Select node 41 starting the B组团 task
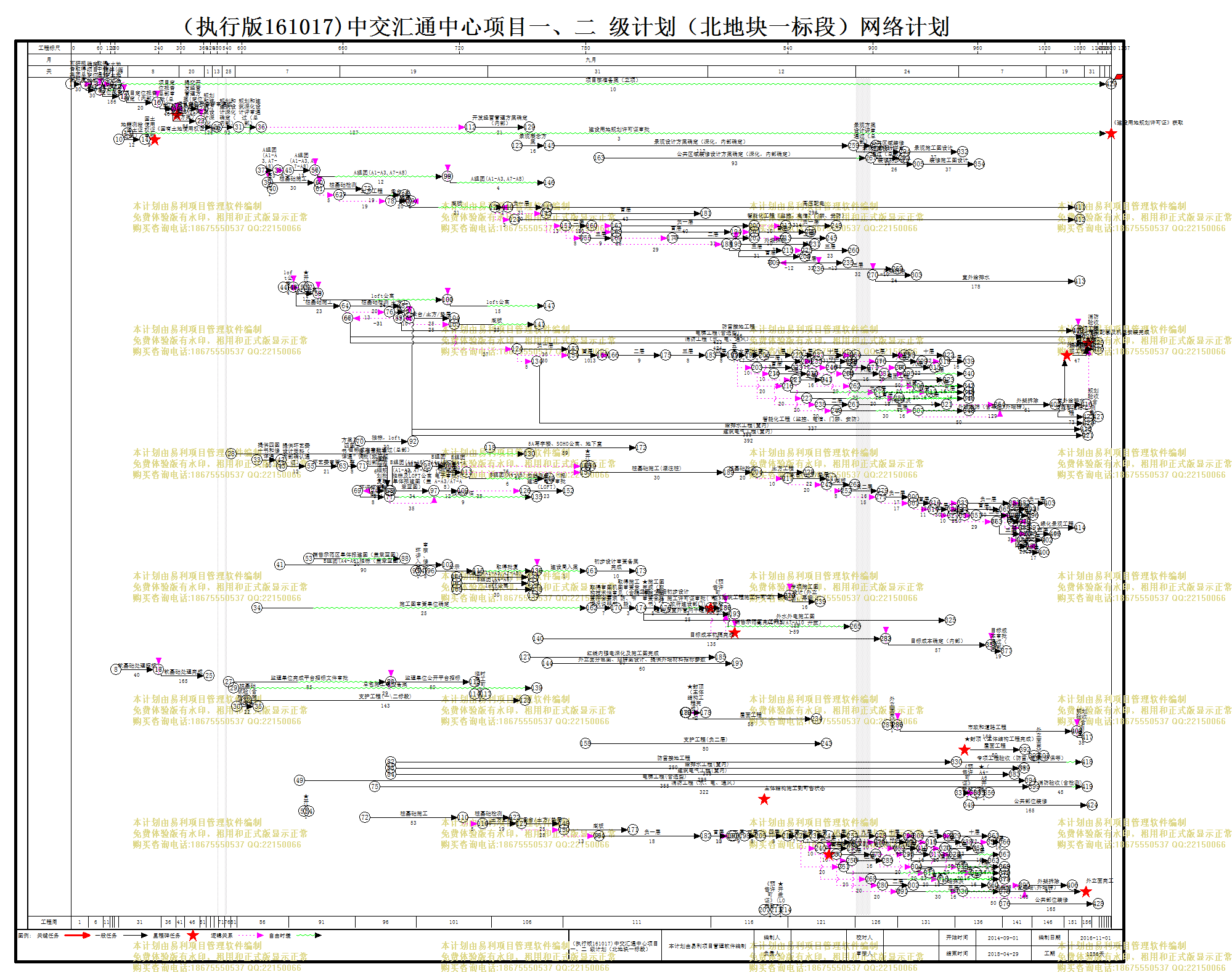Image resolution: width=1232 pixels, height=972 pixels. pyautogui.click(x=280, y=565)
